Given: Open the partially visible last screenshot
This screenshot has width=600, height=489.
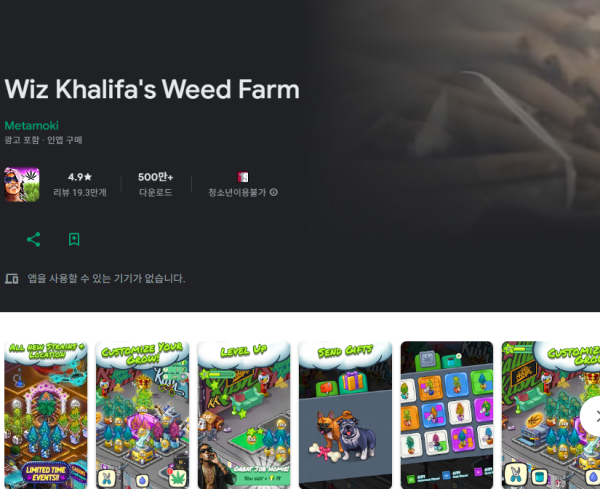Looking at the screenshot, I should [551, 415].
